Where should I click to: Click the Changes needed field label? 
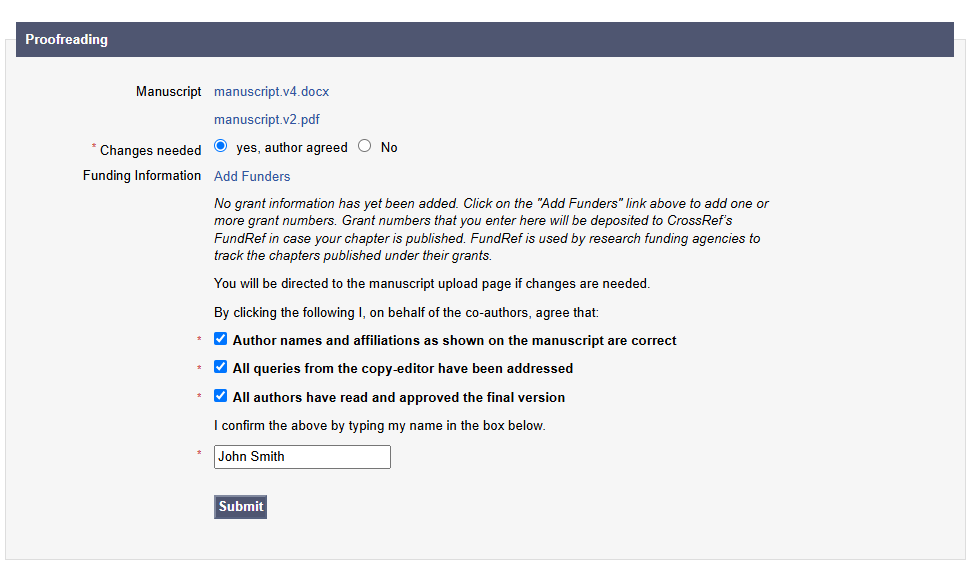coord(150,150)
